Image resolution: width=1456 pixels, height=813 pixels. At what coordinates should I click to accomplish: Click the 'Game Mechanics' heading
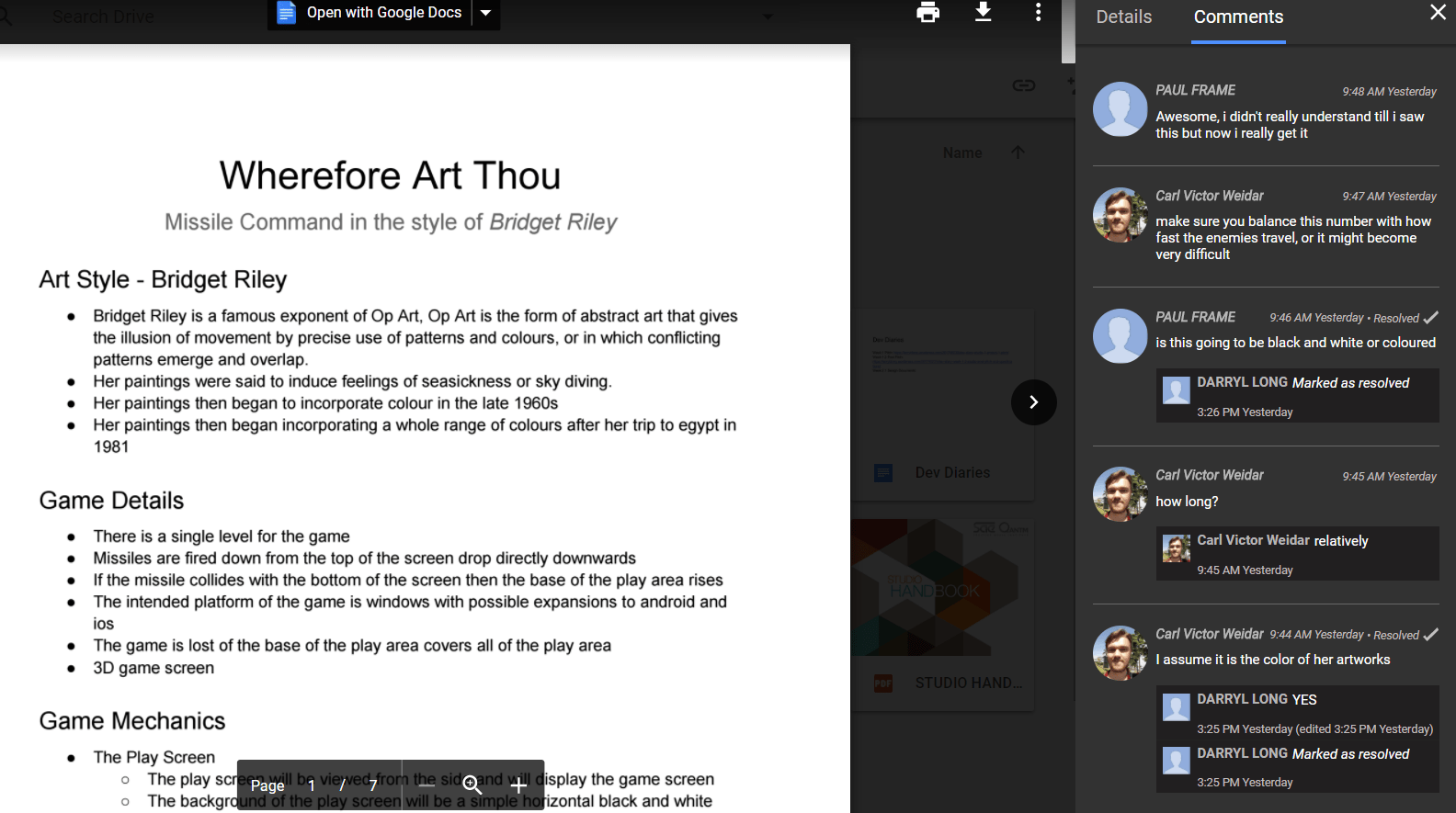[x=131, y=721]
